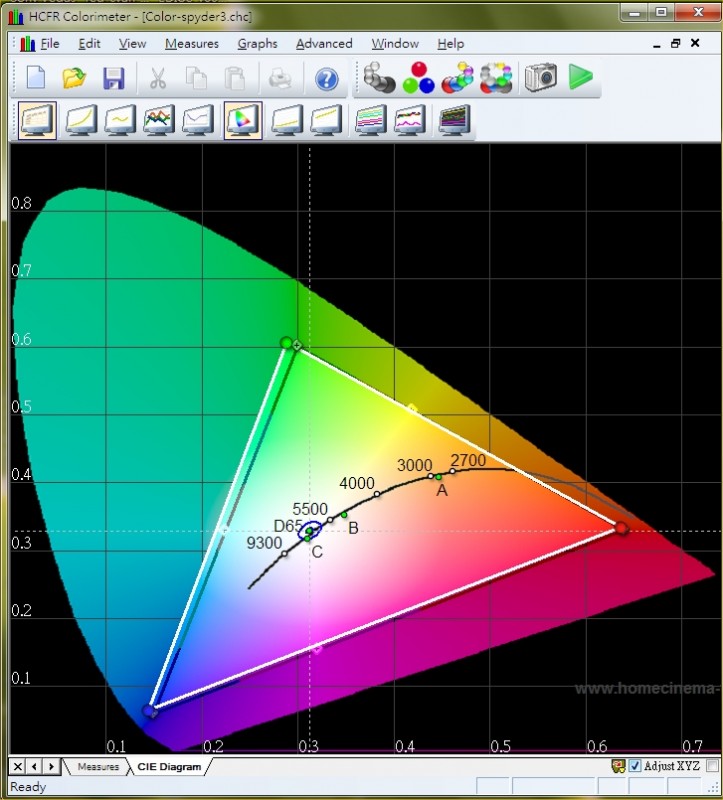This screenshot has height=800, width=723.
Task: Toggle the CIE diagram monitor icon
Action: tap(243, 120)
